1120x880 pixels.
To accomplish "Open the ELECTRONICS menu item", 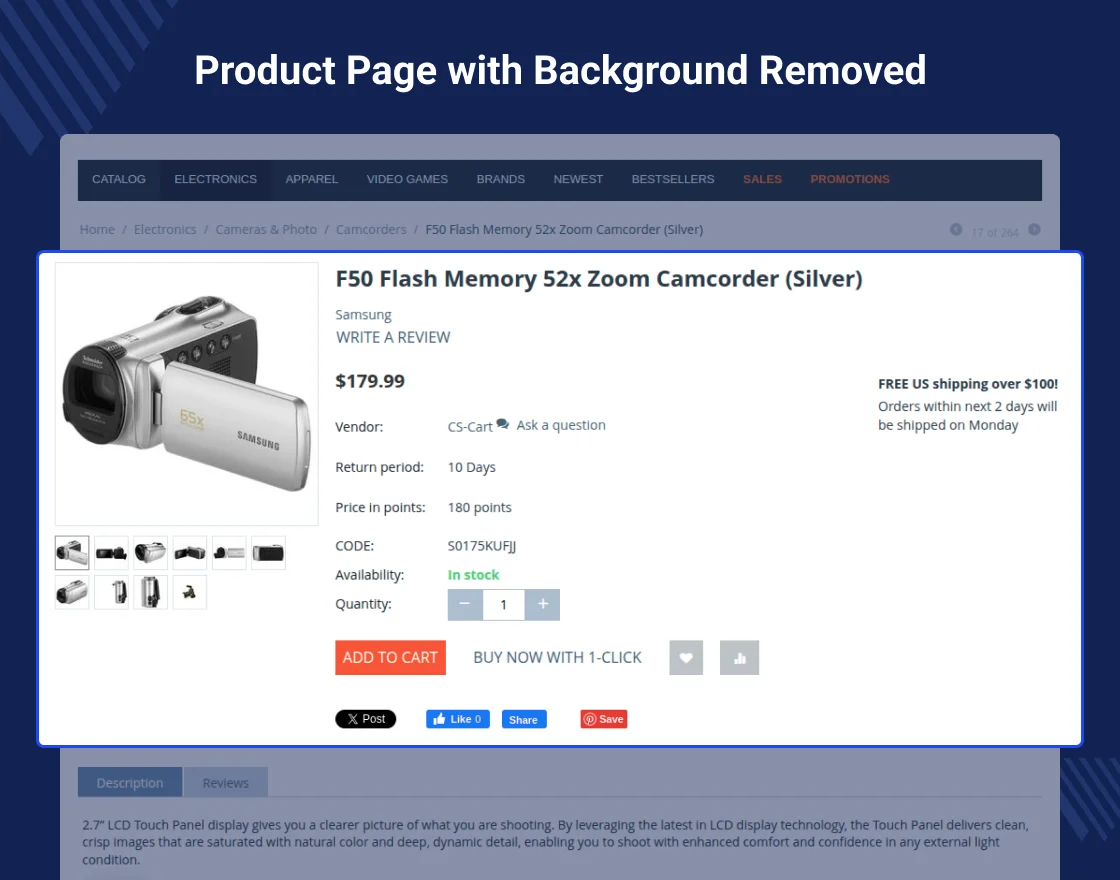I will 215,179.
